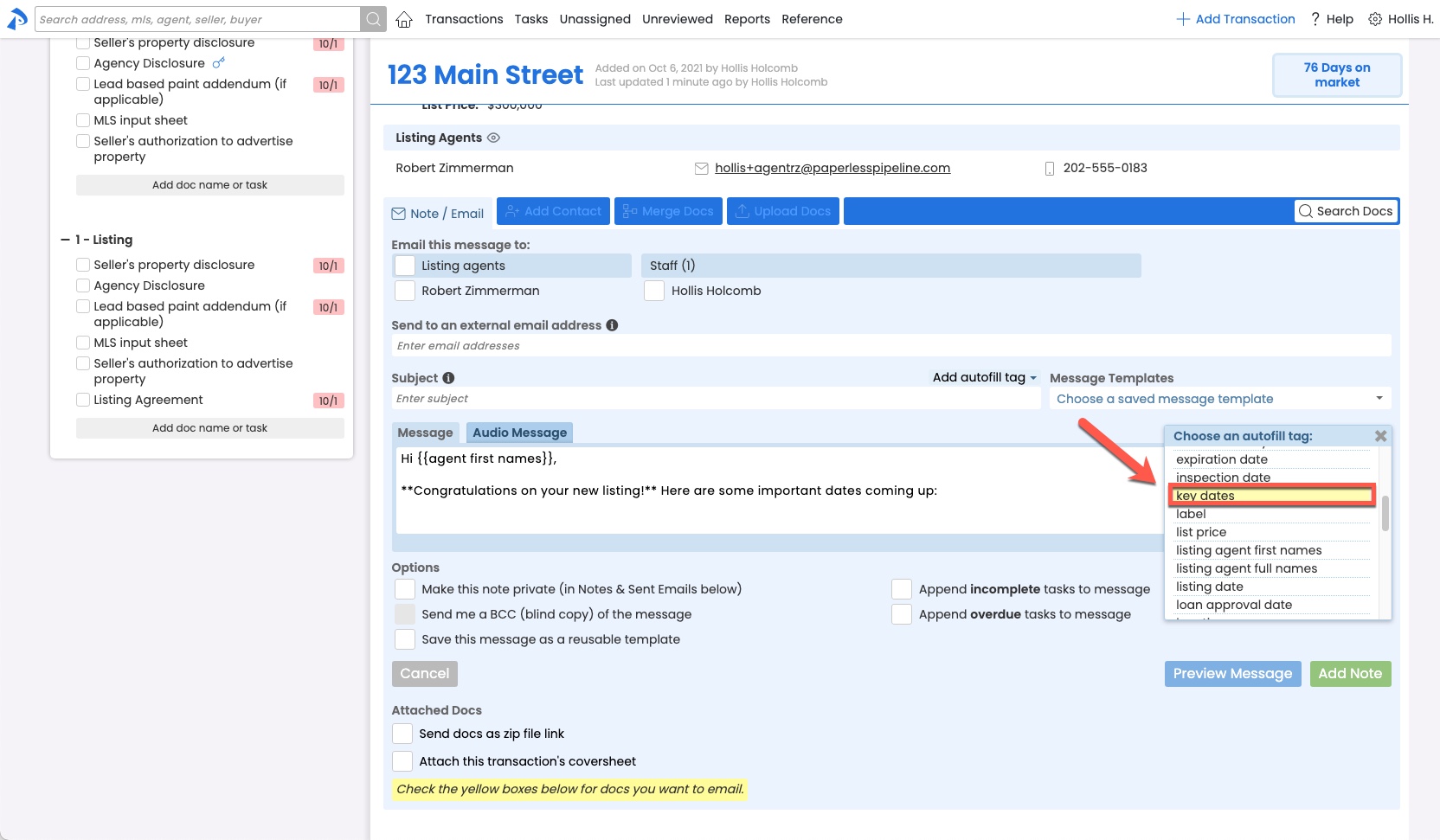Enable Save this message as reusable template
The width and height of the screenshot is (1440, 840).
coord(405,639)
